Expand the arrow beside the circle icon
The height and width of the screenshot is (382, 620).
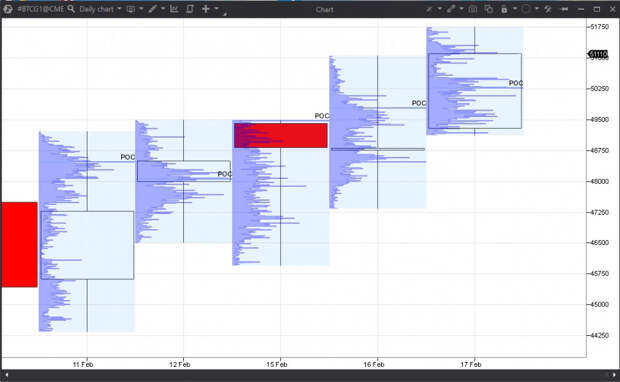click(x=537, y=9)
